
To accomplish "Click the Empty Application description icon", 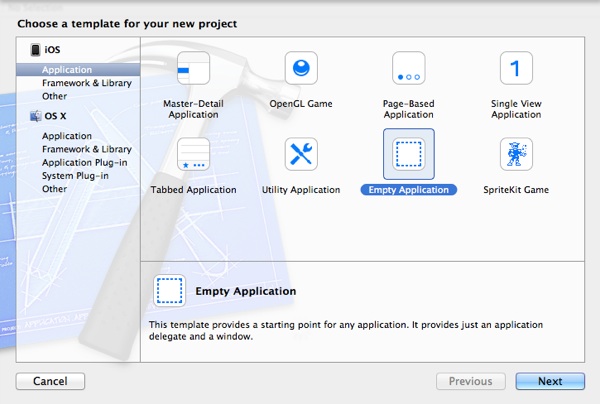I will [x=170, y=291].
